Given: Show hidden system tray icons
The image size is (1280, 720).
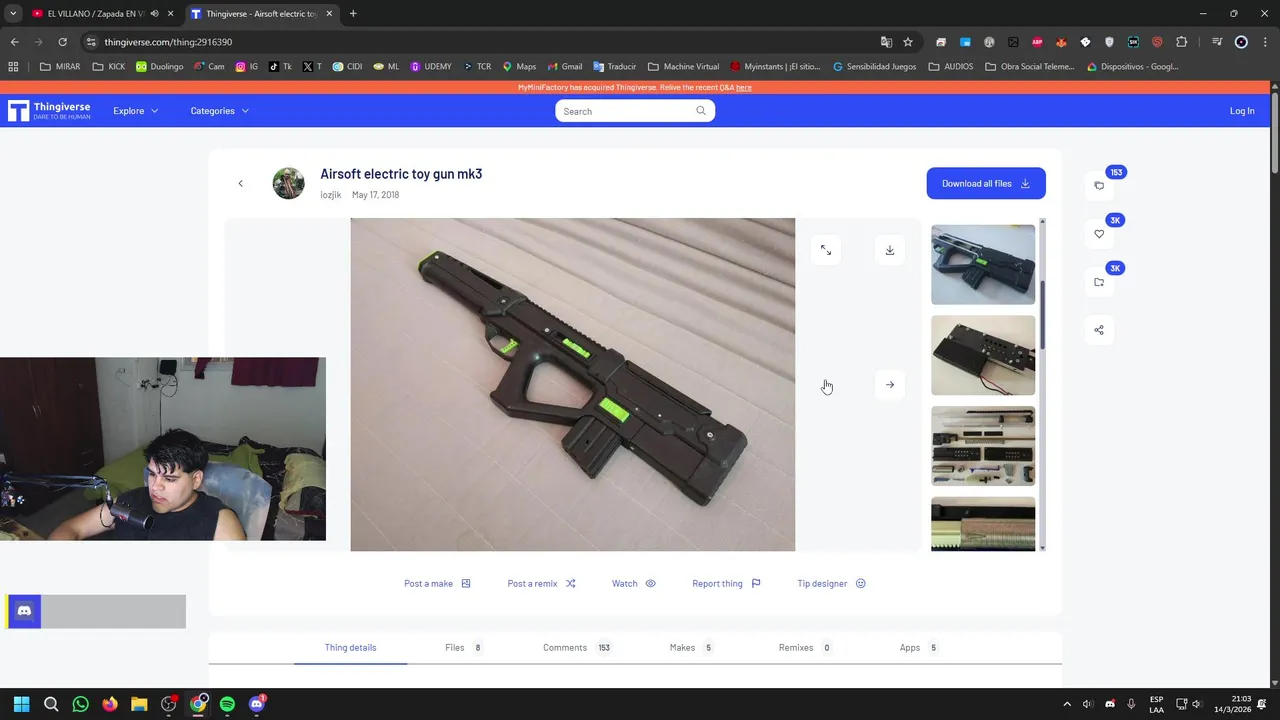Looking at the screenshot, I should pos(1067,704).
